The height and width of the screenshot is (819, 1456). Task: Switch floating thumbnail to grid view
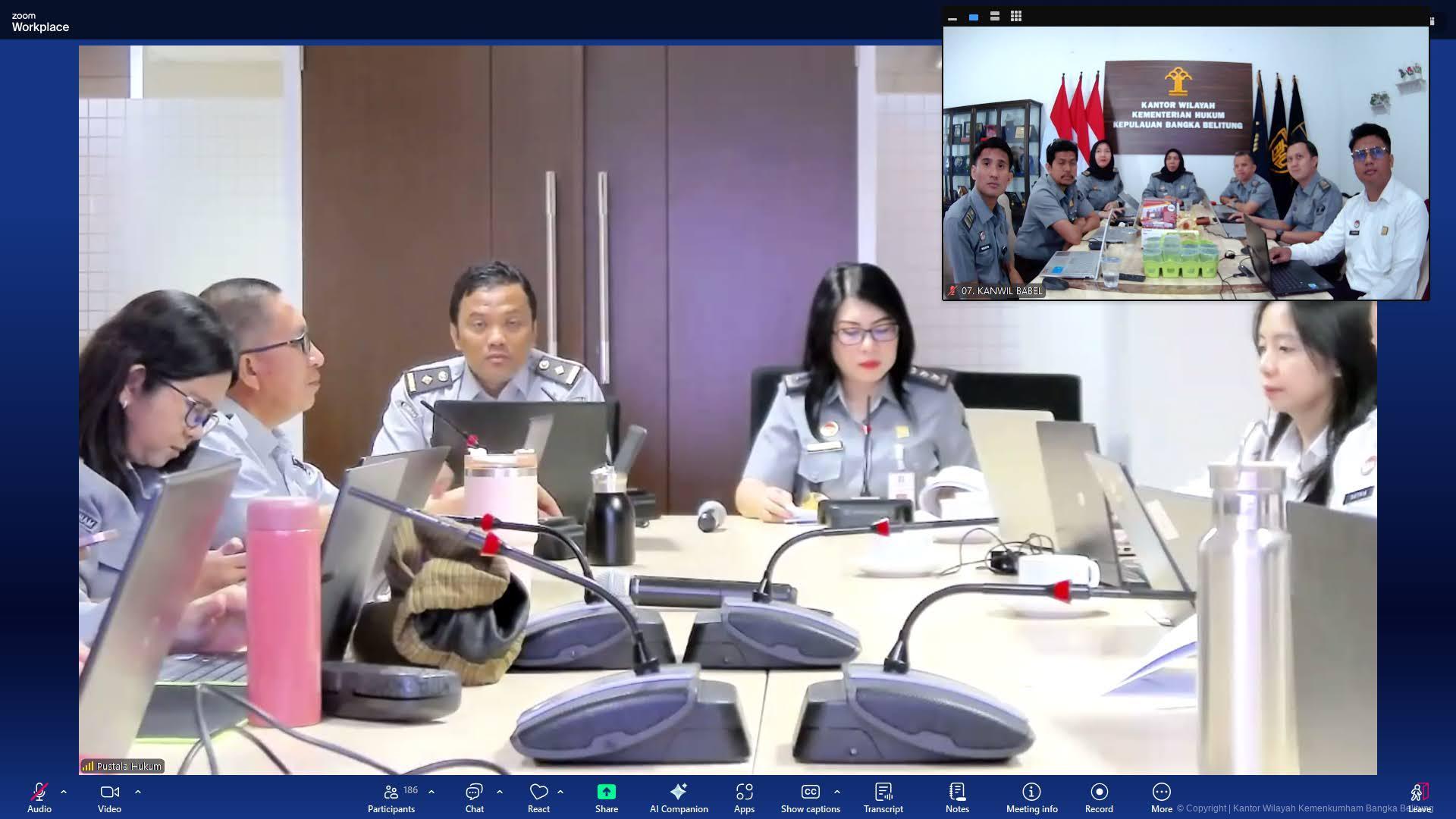[x=1016, y=16]
